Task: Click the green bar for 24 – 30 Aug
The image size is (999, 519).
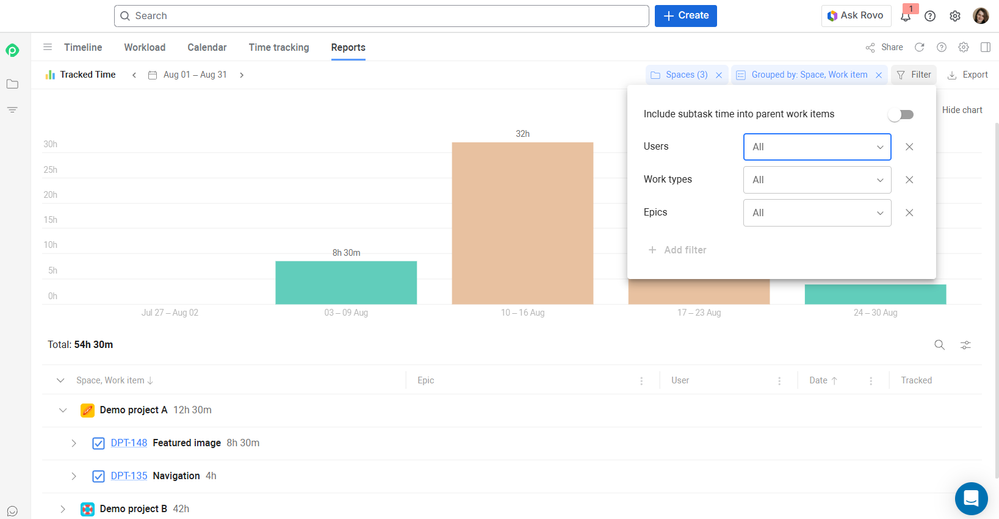Action: click(x=875, y=294)
